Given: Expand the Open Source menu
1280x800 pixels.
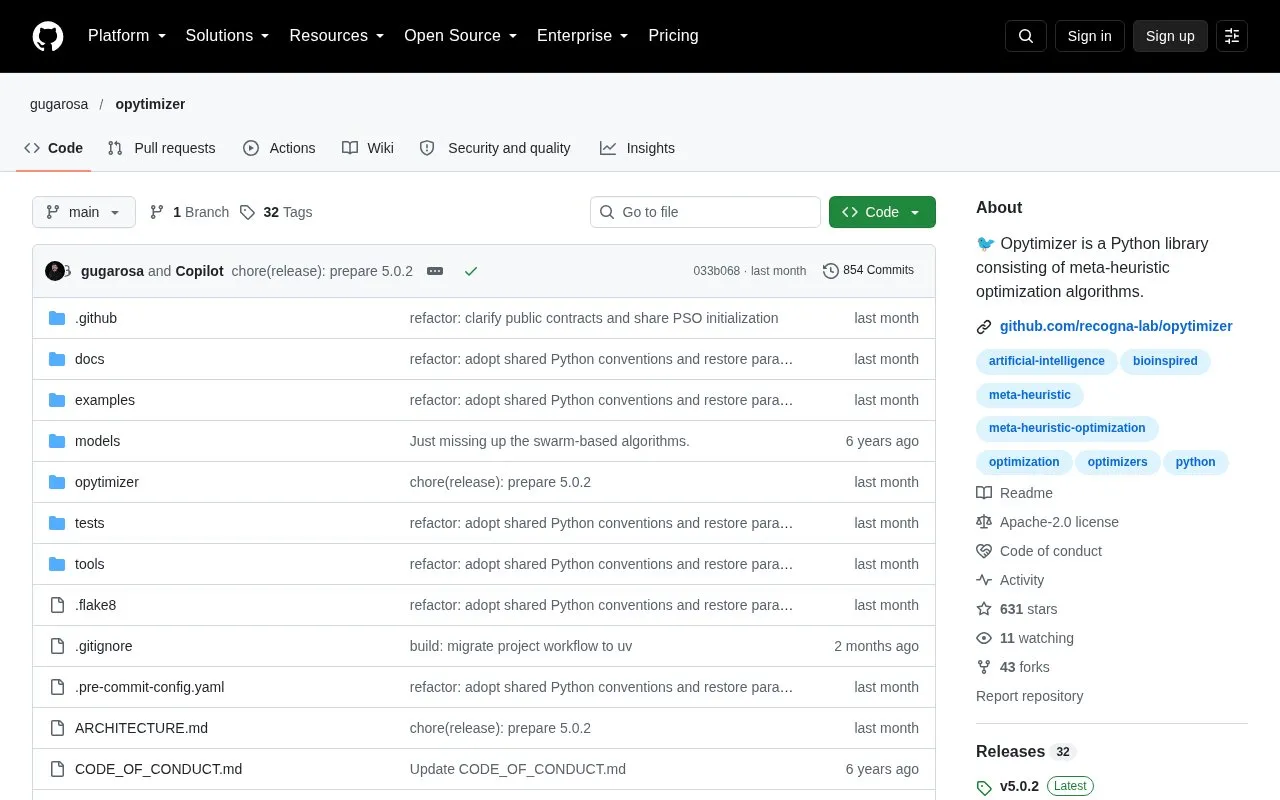Looking at the screenshot, I should coord(461,36).
